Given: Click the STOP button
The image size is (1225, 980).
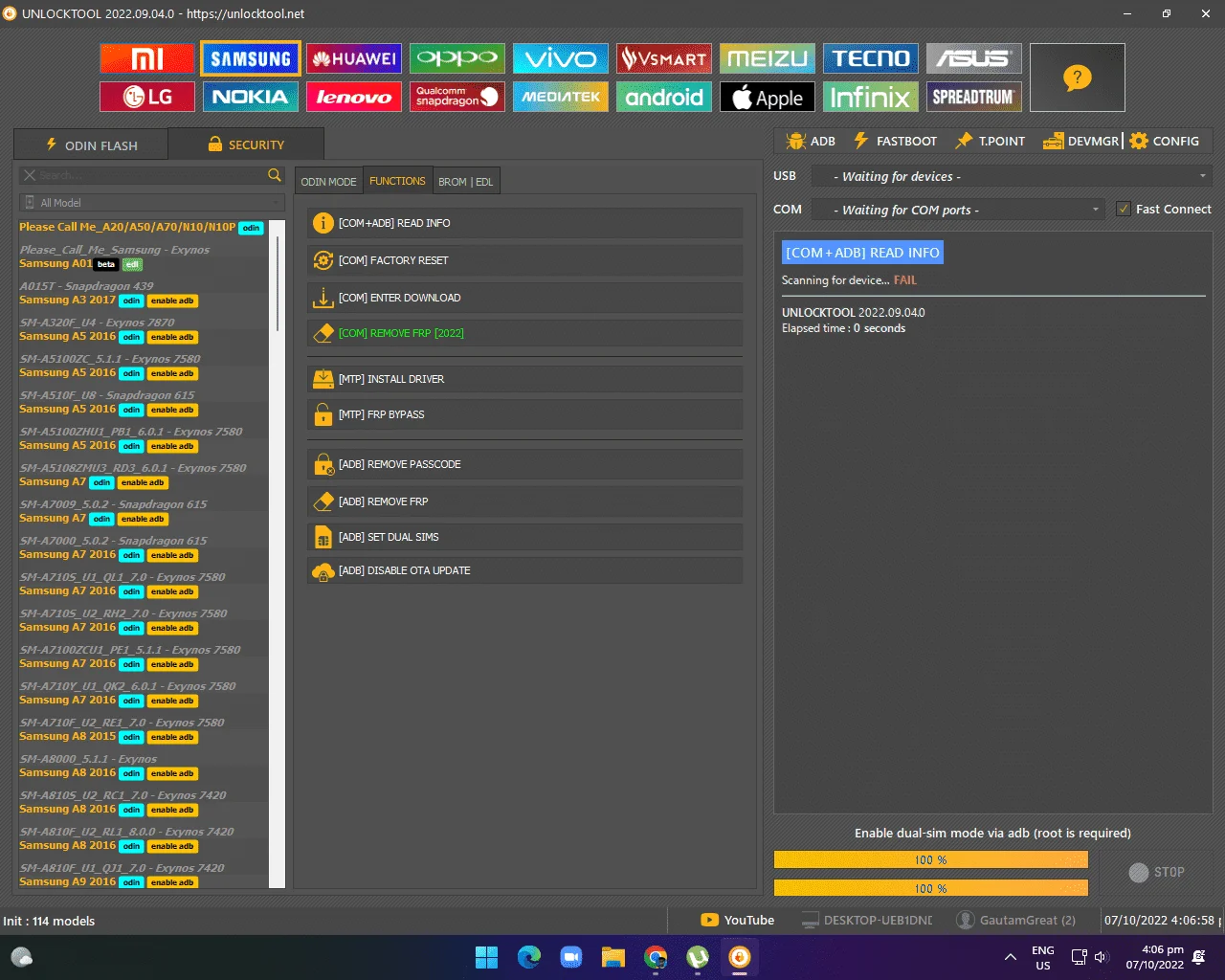Looking at the screenshot, I should pos(1156,872).
